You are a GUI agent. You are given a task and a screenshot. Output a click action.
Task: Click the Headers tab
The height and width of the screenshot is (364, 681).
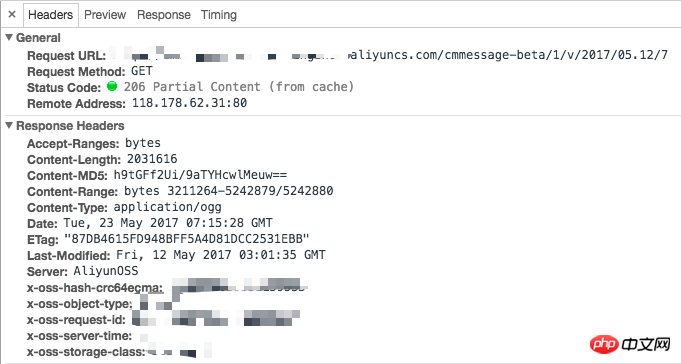[50, 15]
